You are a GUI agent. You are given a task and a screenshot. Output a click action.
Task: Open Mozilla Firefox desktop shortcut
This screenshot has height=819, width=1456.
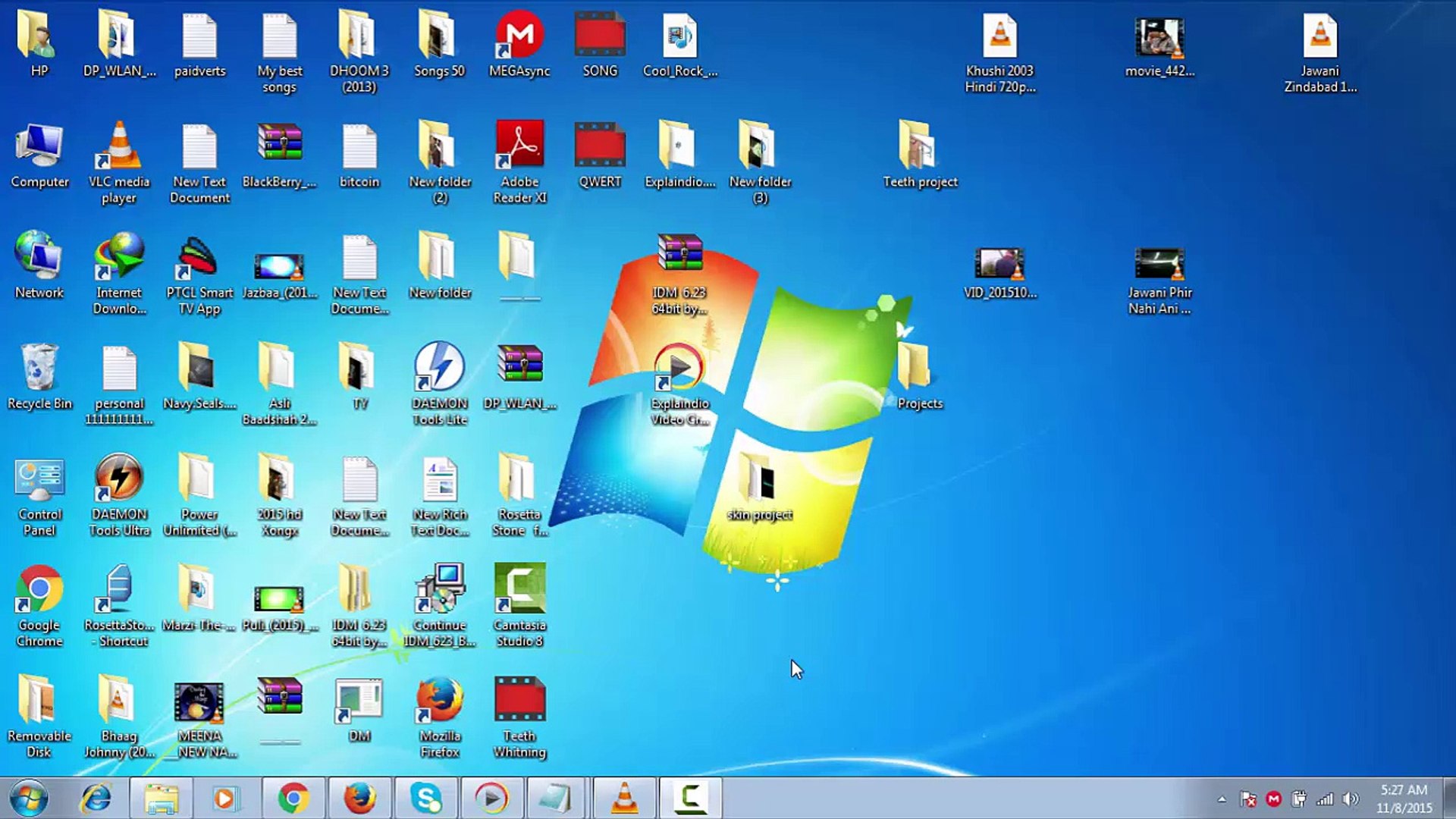point(438,698)
